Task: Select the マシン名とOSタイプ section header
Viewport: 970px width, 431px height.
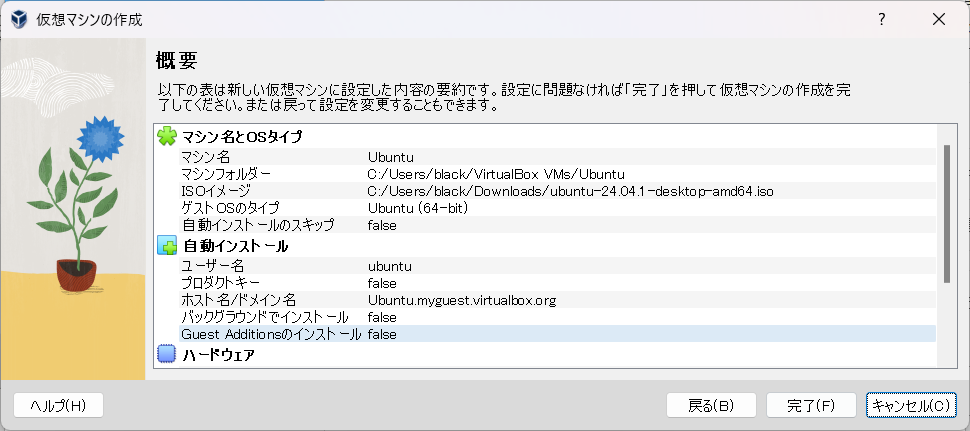Action: [x=242, y=136]
